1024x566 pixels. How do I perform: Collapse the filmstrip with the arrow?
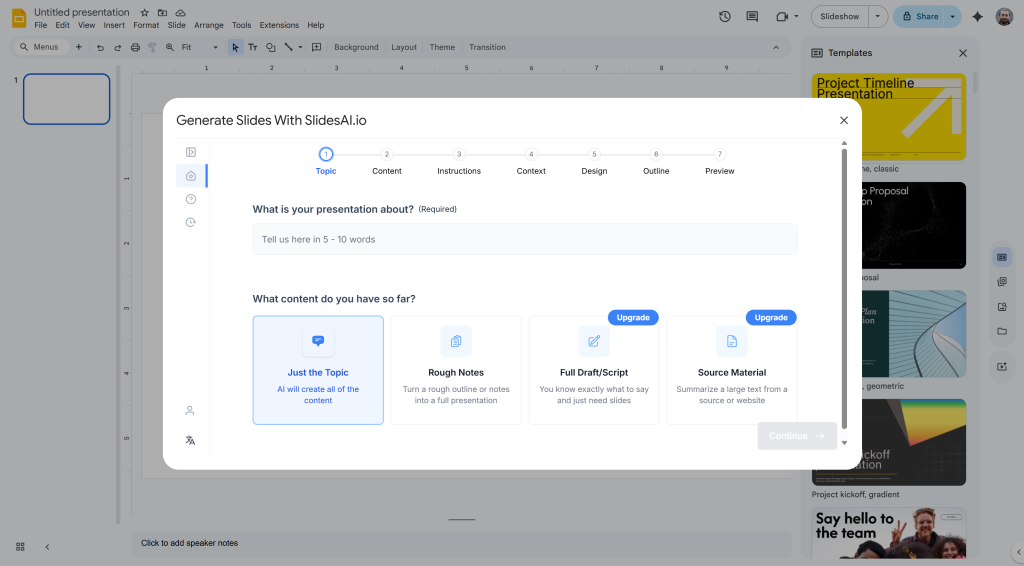pos(47,547)
